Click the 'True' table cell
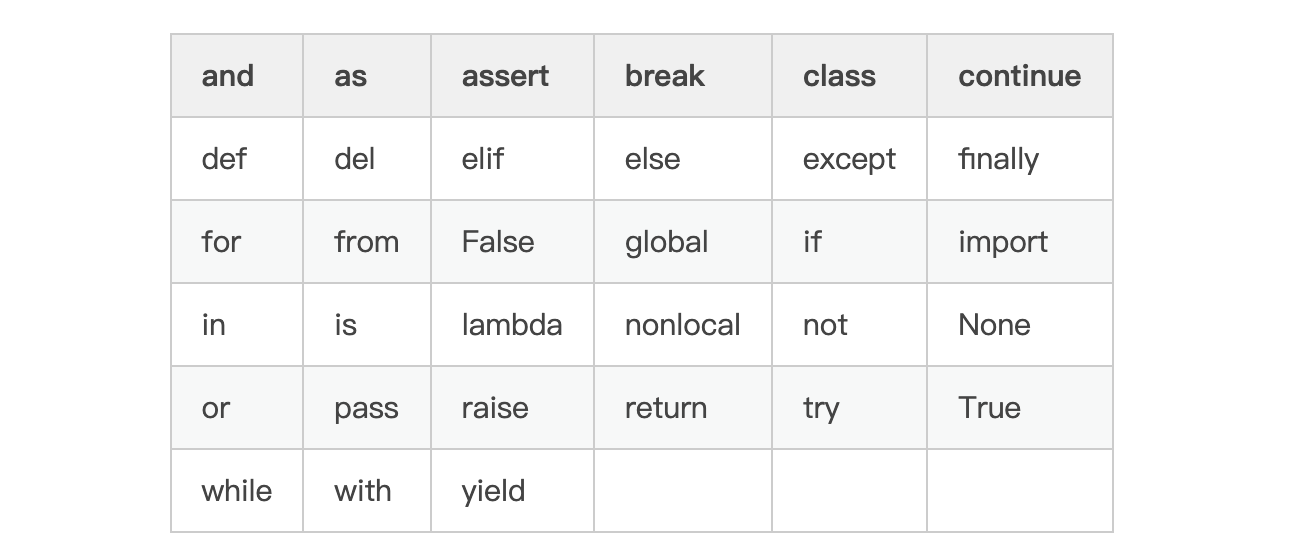 tap(989, 408)
